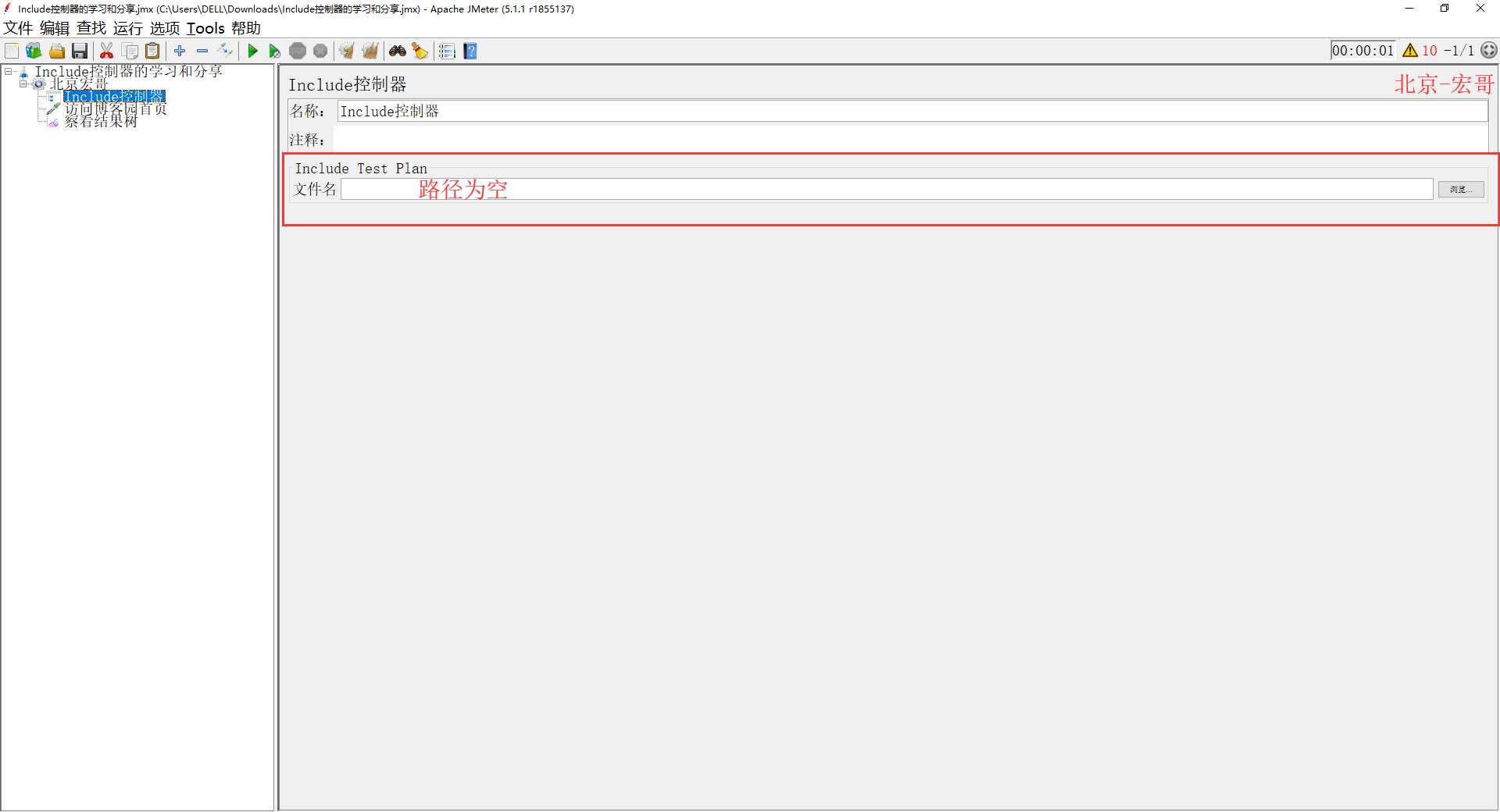Open the Function helper list icon
Image resolution: width=1500 pixels, height=812 pixels.
point(447,51)
